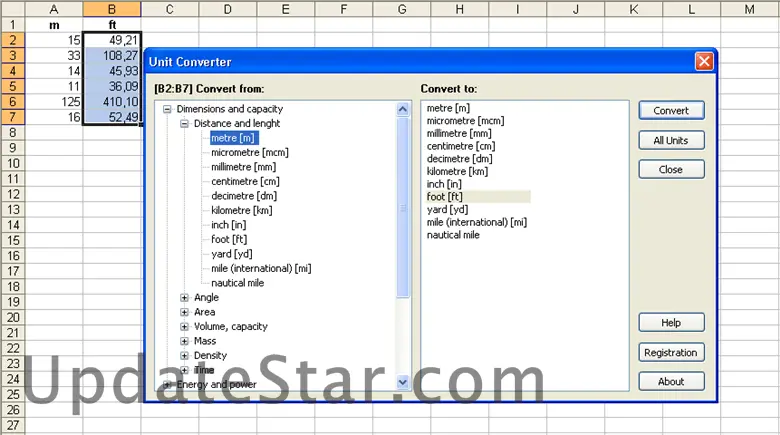This screenshot has width=780, height=435.
Task: Choose millimetre [mm] in Convert to list
Action: tap(459, 133)
